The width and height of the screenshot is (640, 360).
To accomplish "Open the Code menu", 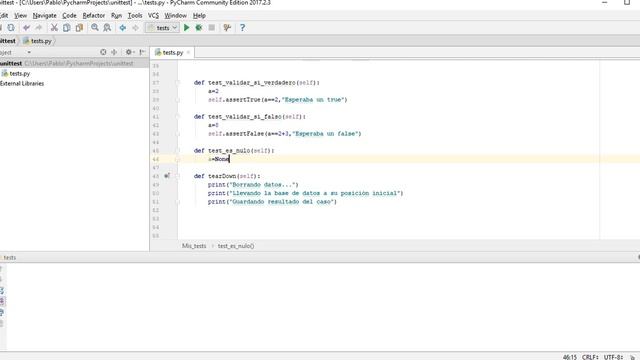I will point(69,16).
